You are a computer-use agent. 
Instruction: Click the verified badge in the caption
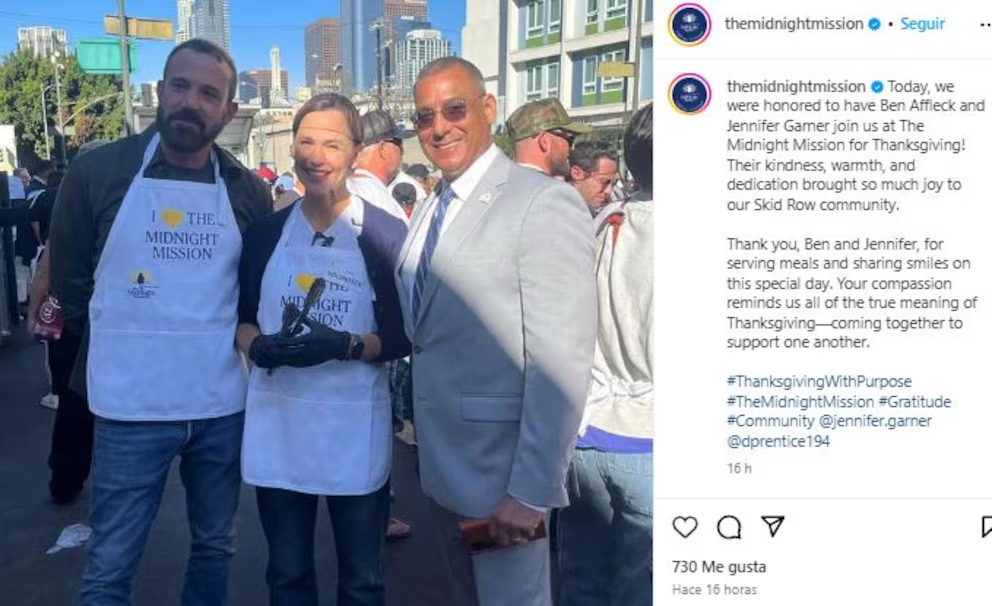pos(877,86)
